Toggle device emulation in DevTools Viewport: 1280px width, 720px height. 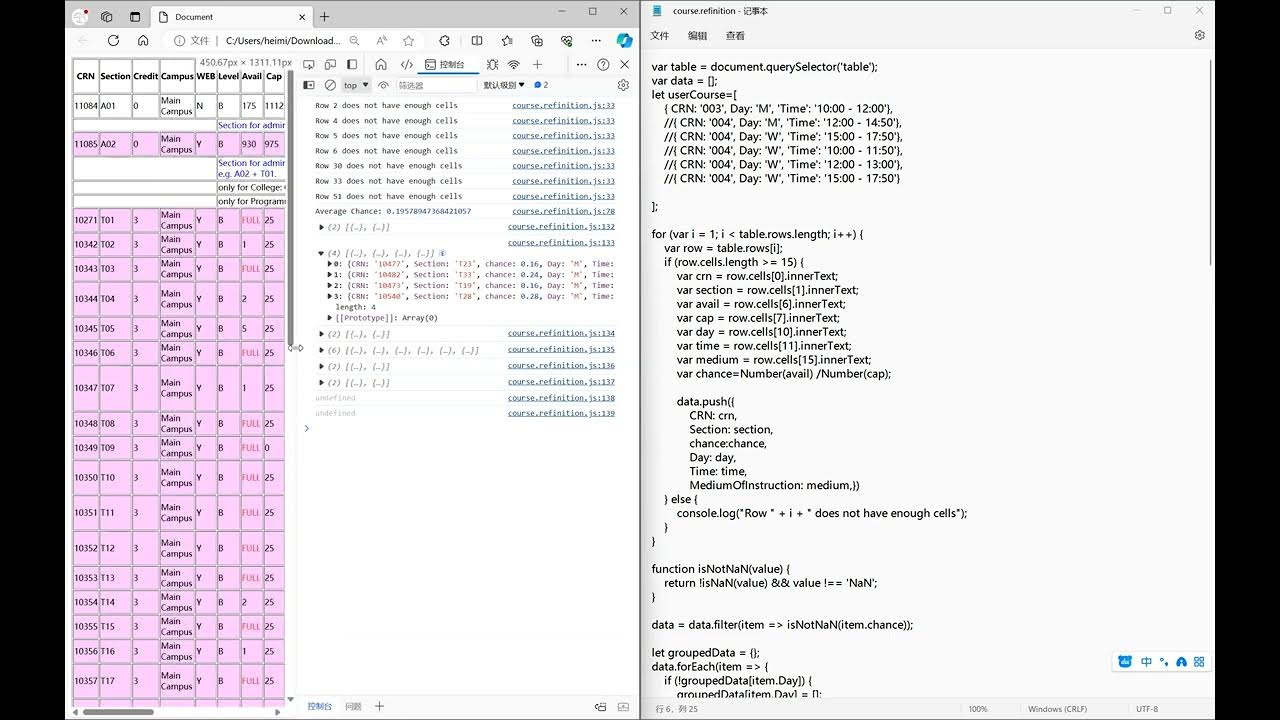(330, 64)
